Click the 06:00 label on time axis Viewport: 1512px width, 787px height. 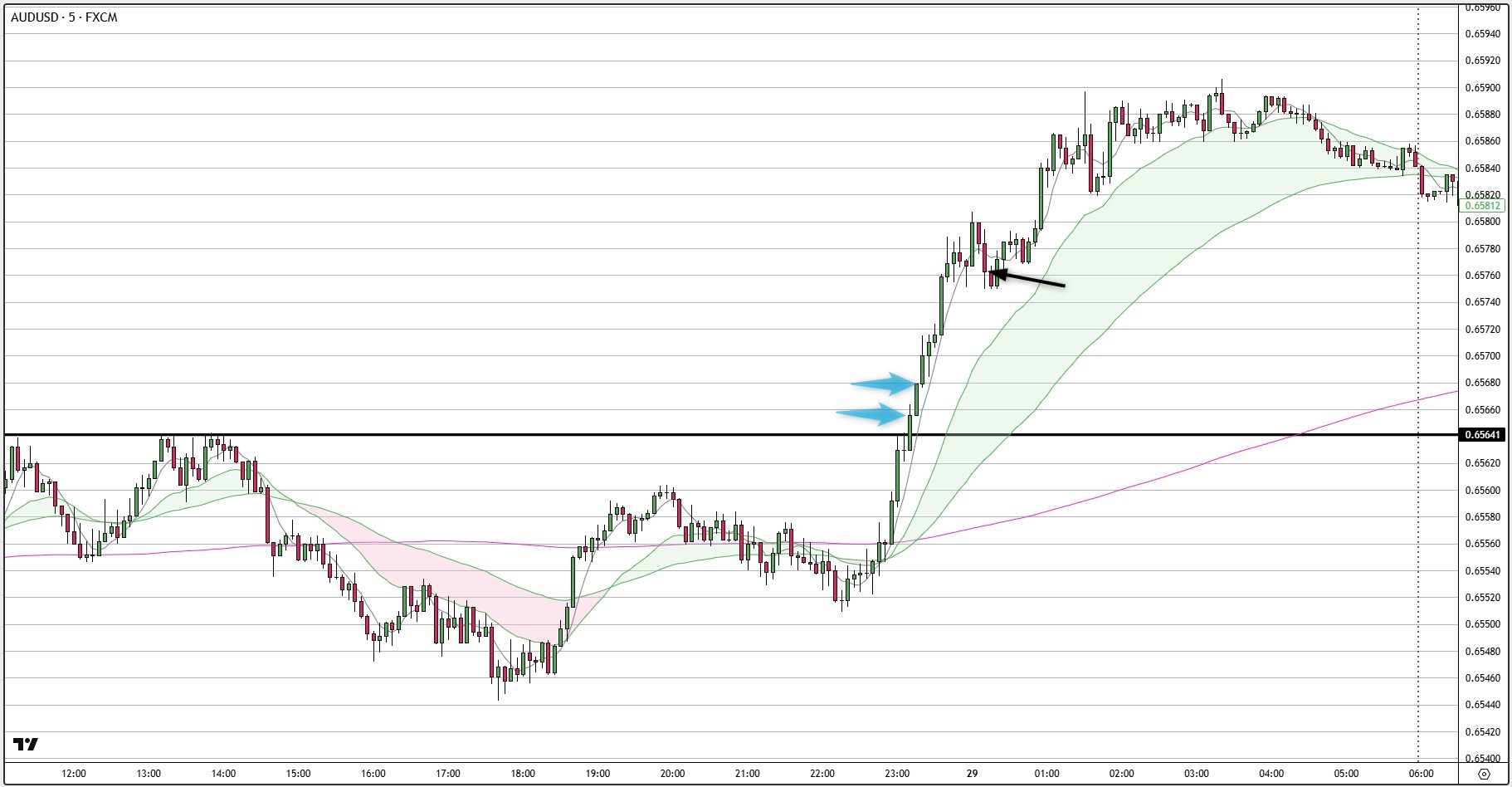pyautogui.click(x=1421, y=774)
